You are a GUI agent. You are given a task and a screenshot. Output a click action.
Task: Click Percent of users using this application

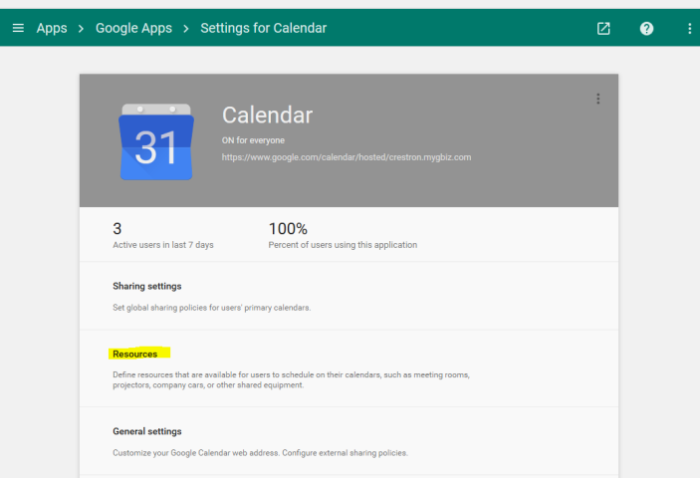[x=342, y=245]
